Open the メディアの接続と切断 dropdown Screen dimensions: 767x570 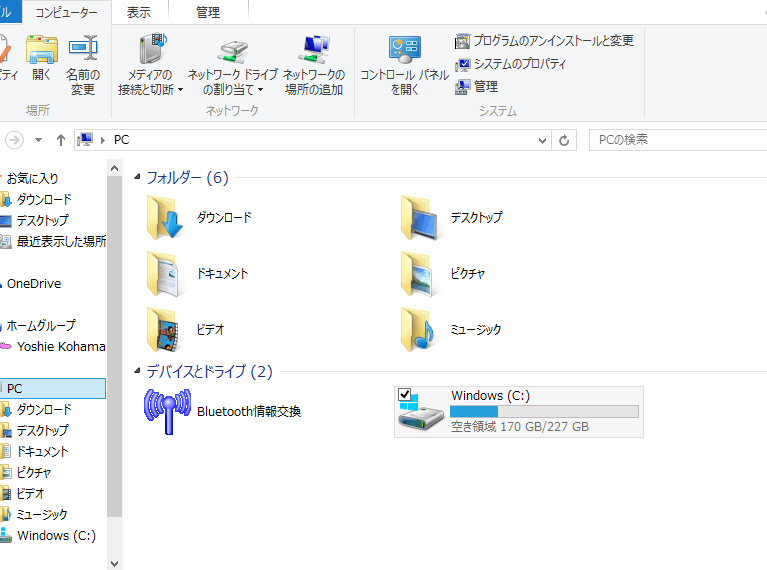[x=180, y=90]
